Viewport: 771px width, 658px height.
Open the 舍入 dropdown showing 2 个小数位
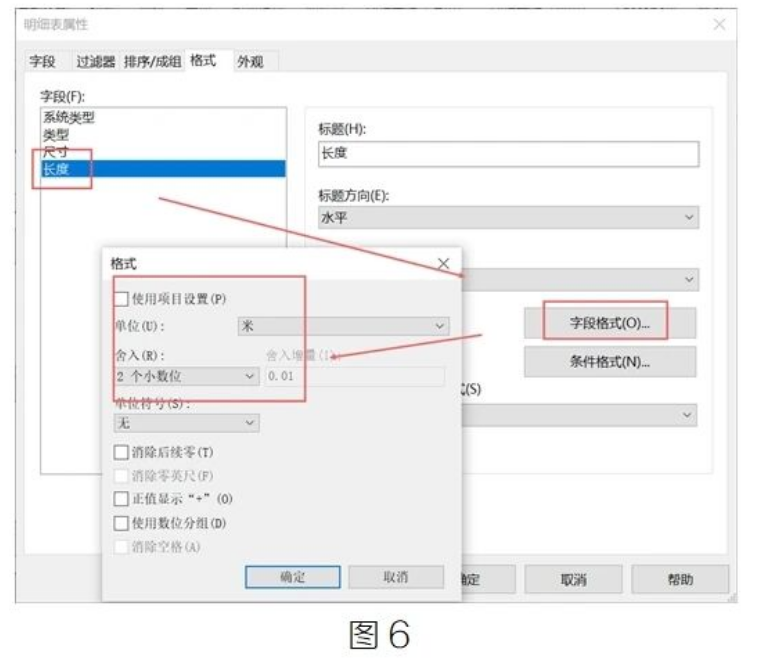click(x=186, y=377)
